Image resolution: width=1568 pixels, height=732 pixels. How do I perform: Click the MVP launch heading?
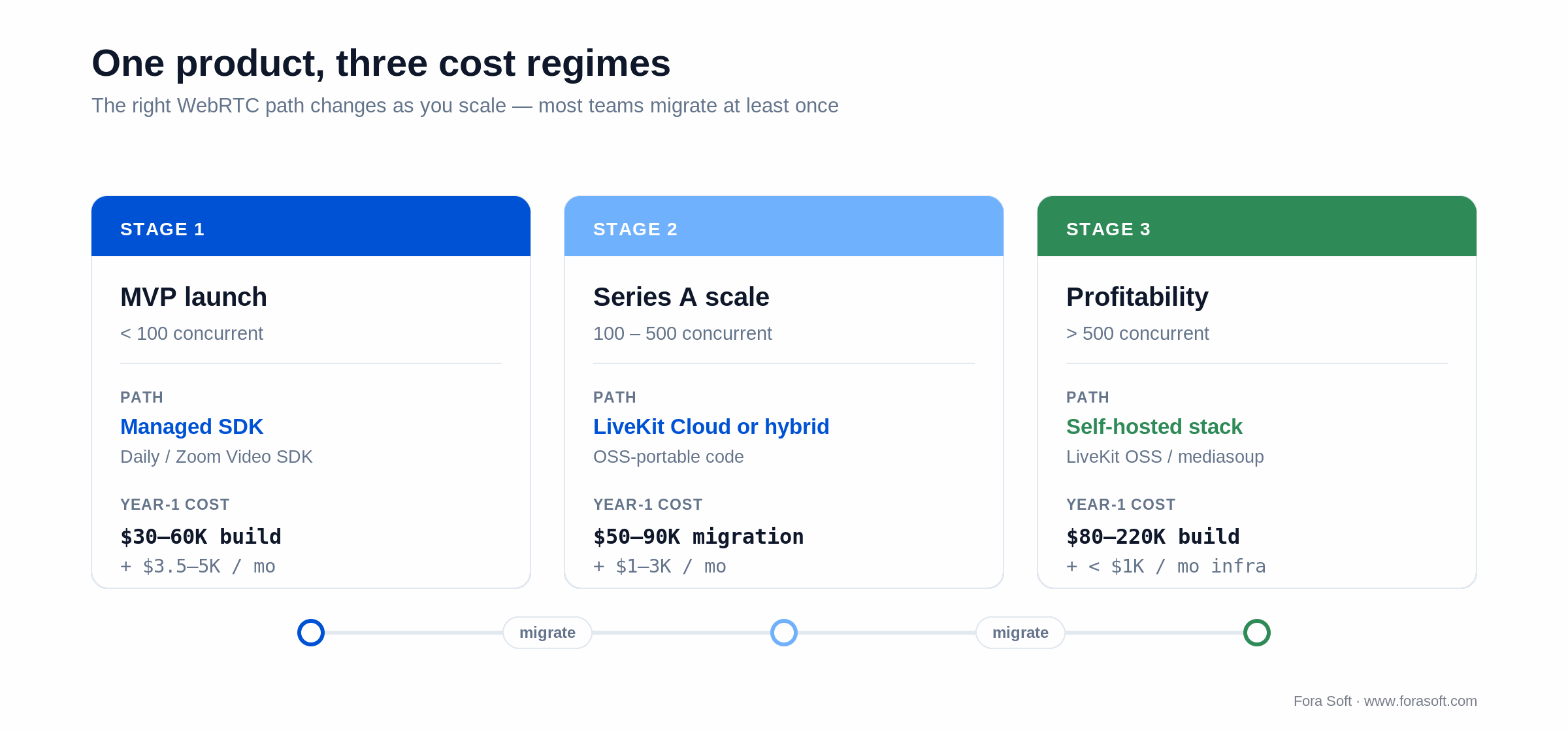click(194, 297)
